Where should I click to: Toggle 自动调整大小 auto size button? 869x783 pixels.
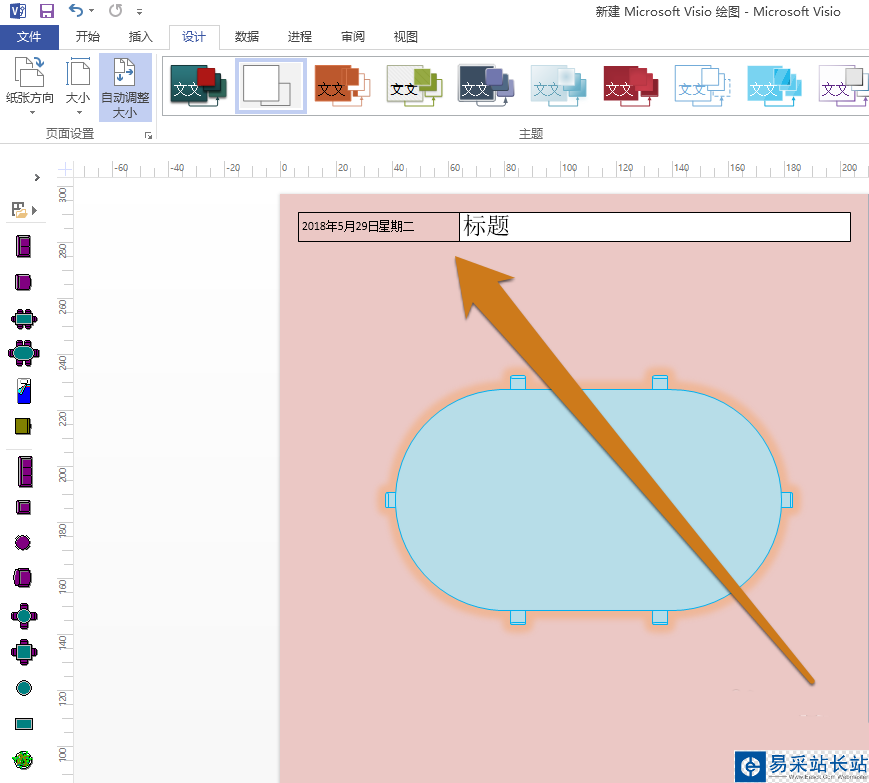pos(125,88)
